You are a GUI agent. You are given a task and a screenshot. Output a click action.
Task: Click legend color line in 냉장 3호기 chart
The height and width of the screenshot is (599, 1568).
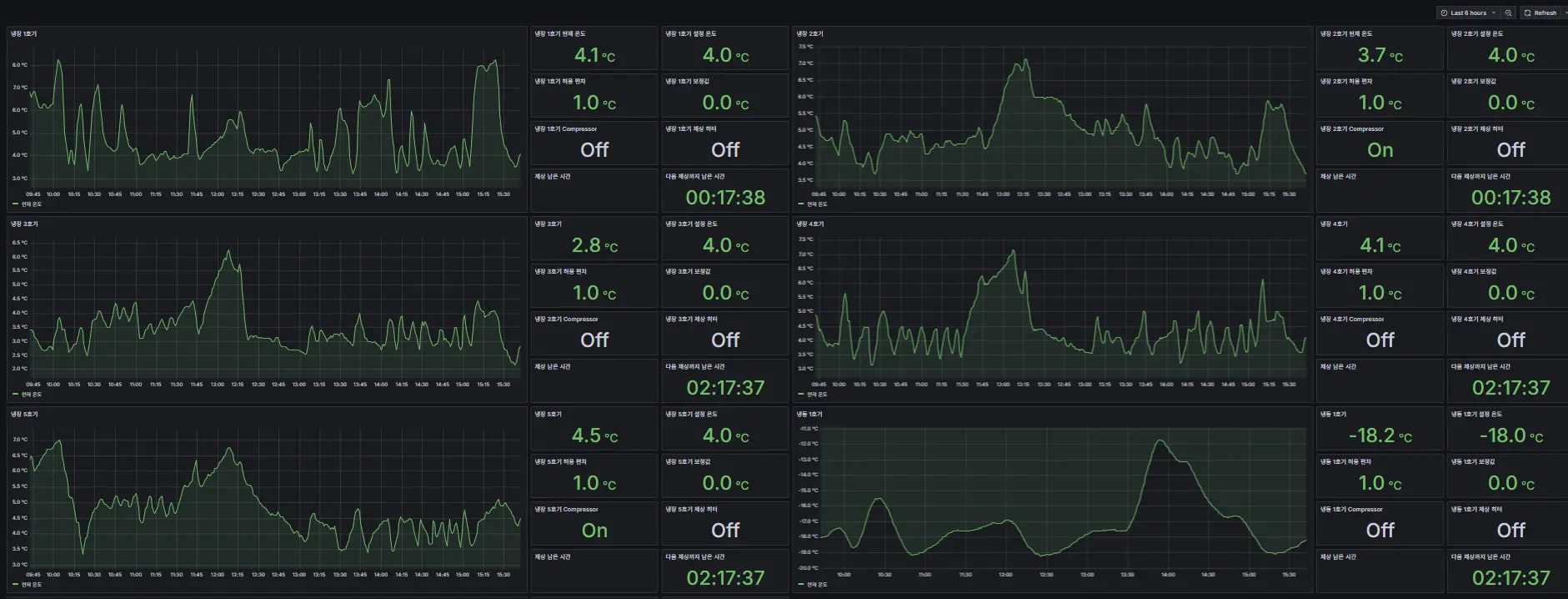(x=15, y=395)
